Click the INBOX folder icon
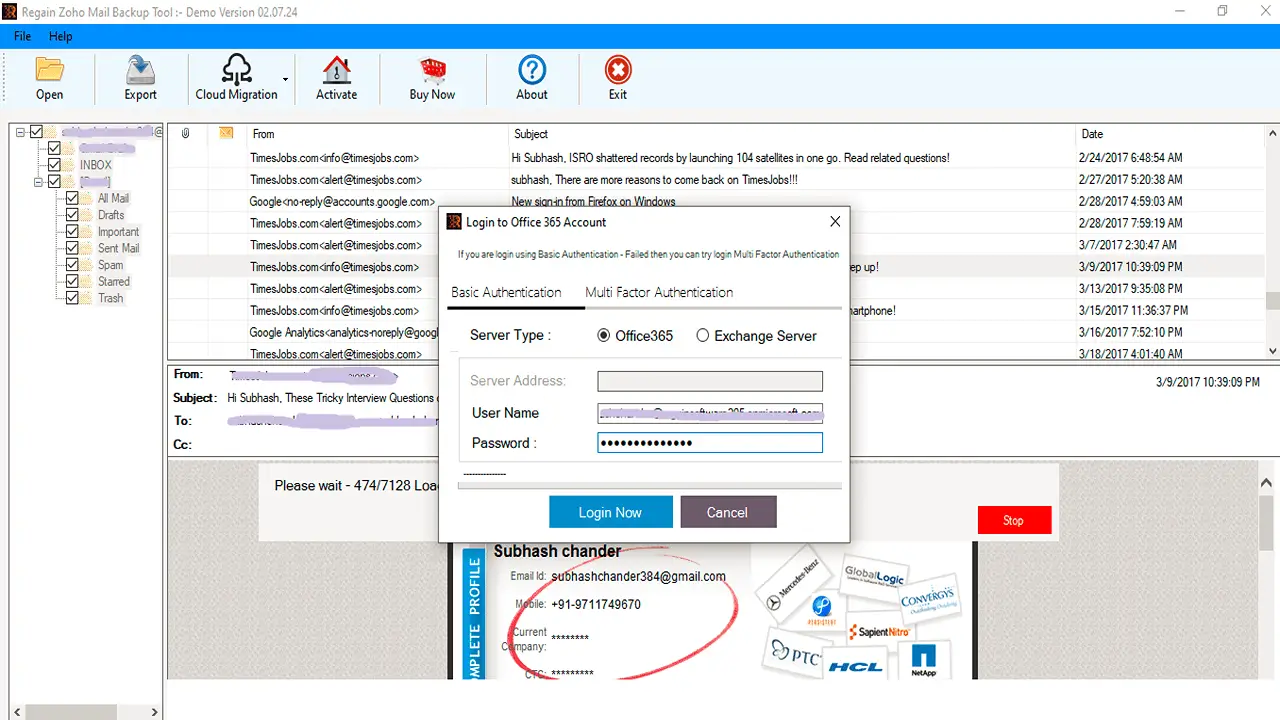 [x=70, y=165]
